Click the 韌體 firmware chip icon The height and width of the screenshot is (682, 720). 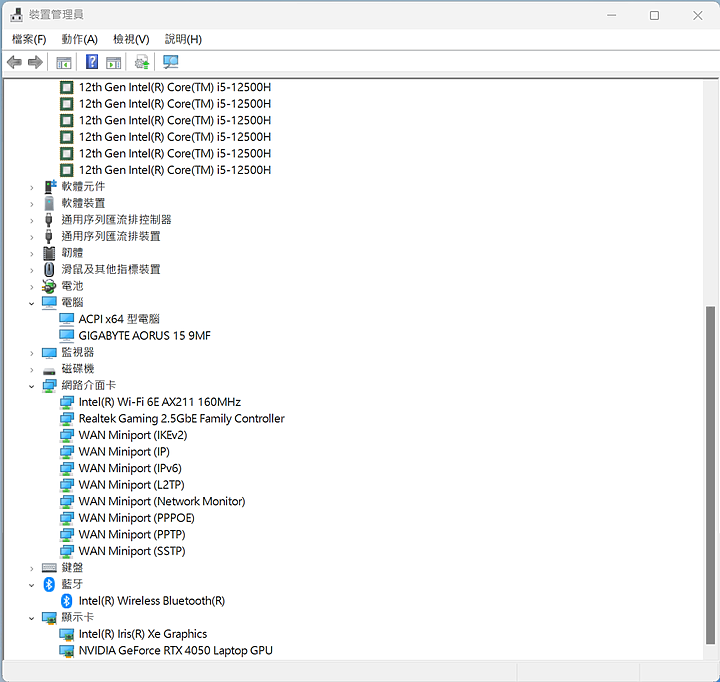49,253
